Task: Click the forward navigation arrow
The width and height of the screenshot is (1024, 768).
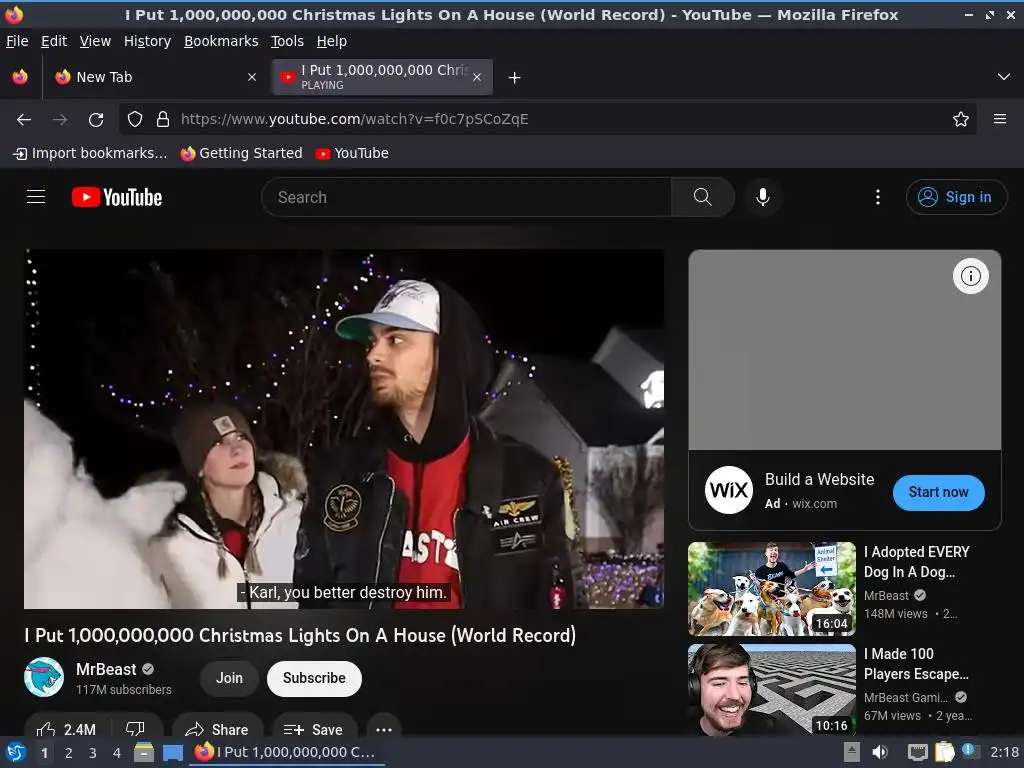Action: click(x=60, y=120)
